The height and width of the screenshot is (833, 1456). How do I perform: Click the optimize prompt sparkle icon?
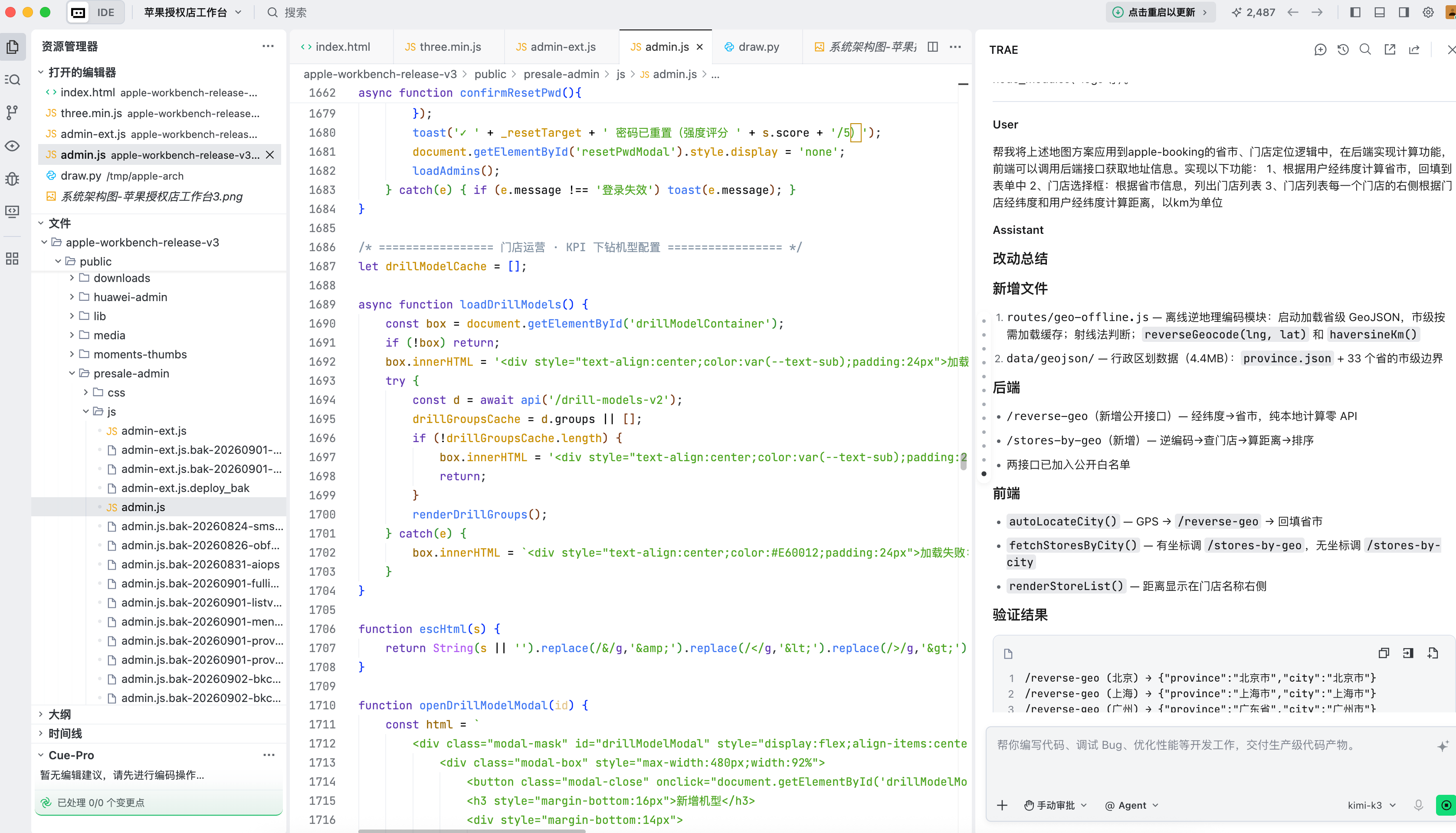[x=1442, y=746]
